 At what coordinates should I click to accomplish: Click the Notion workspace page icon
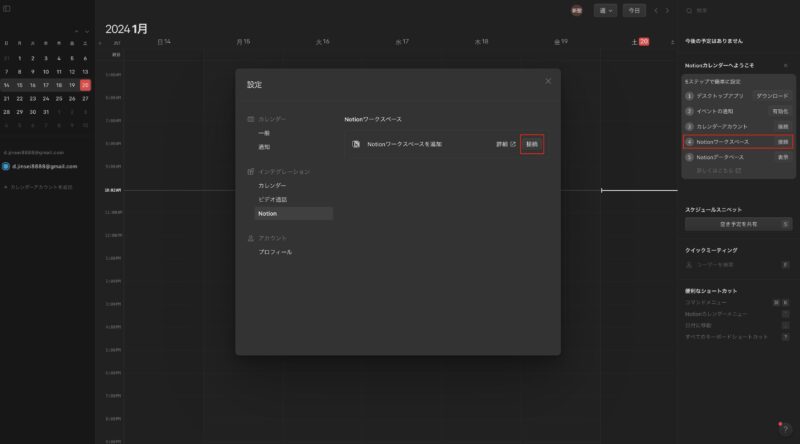tap(356, 144)
